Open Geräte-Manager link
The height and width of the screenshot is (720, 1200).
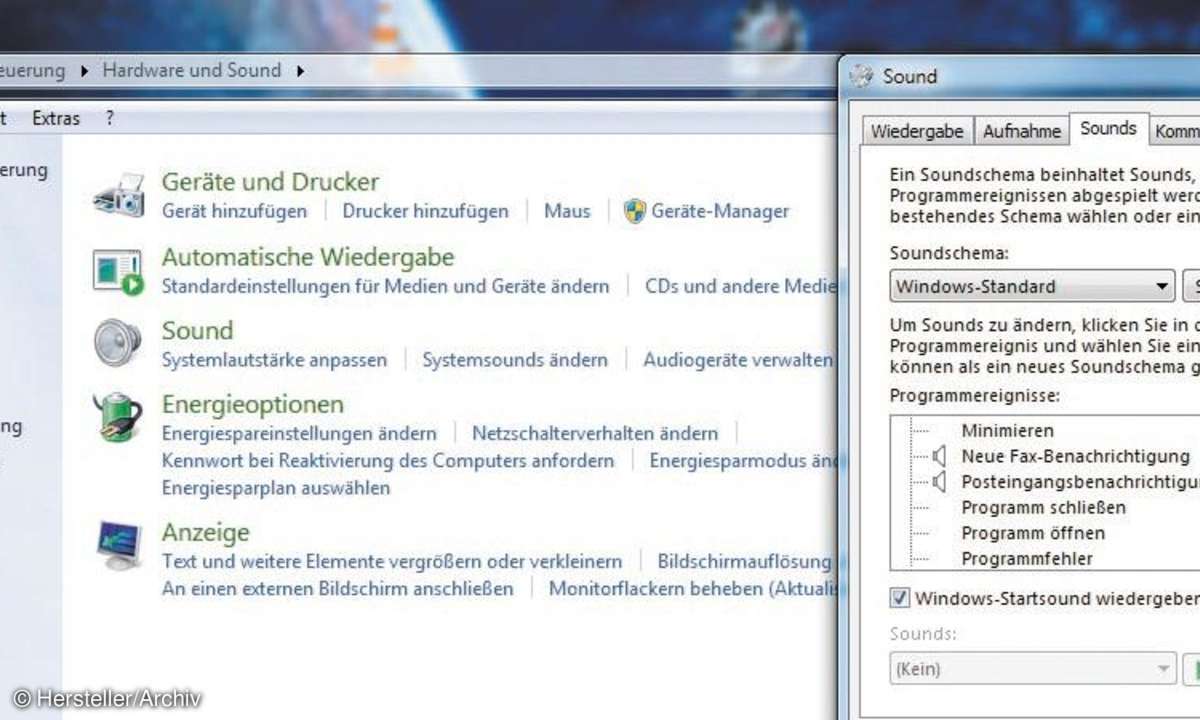(720, 211)
